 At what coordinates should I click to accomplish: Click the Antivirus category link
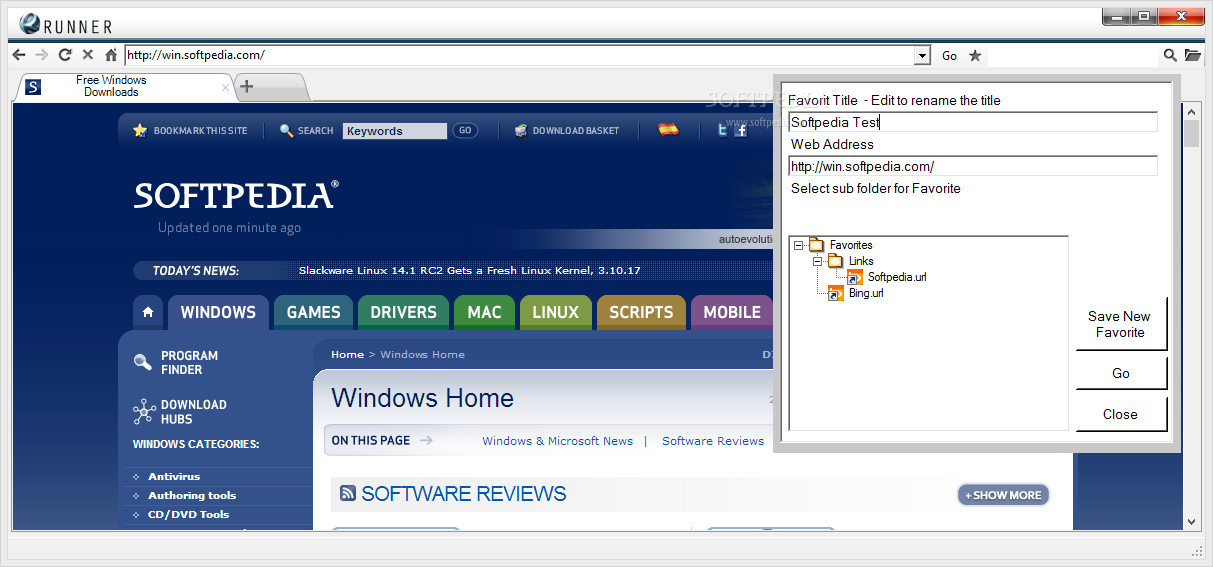(x=174, y=477)
